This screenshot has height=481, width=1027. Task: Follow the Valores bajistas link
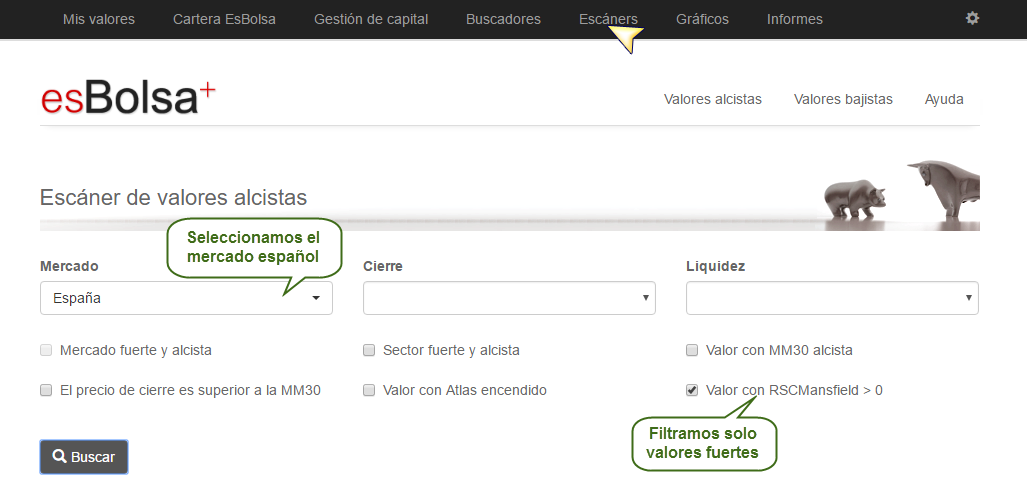point(843,99)
